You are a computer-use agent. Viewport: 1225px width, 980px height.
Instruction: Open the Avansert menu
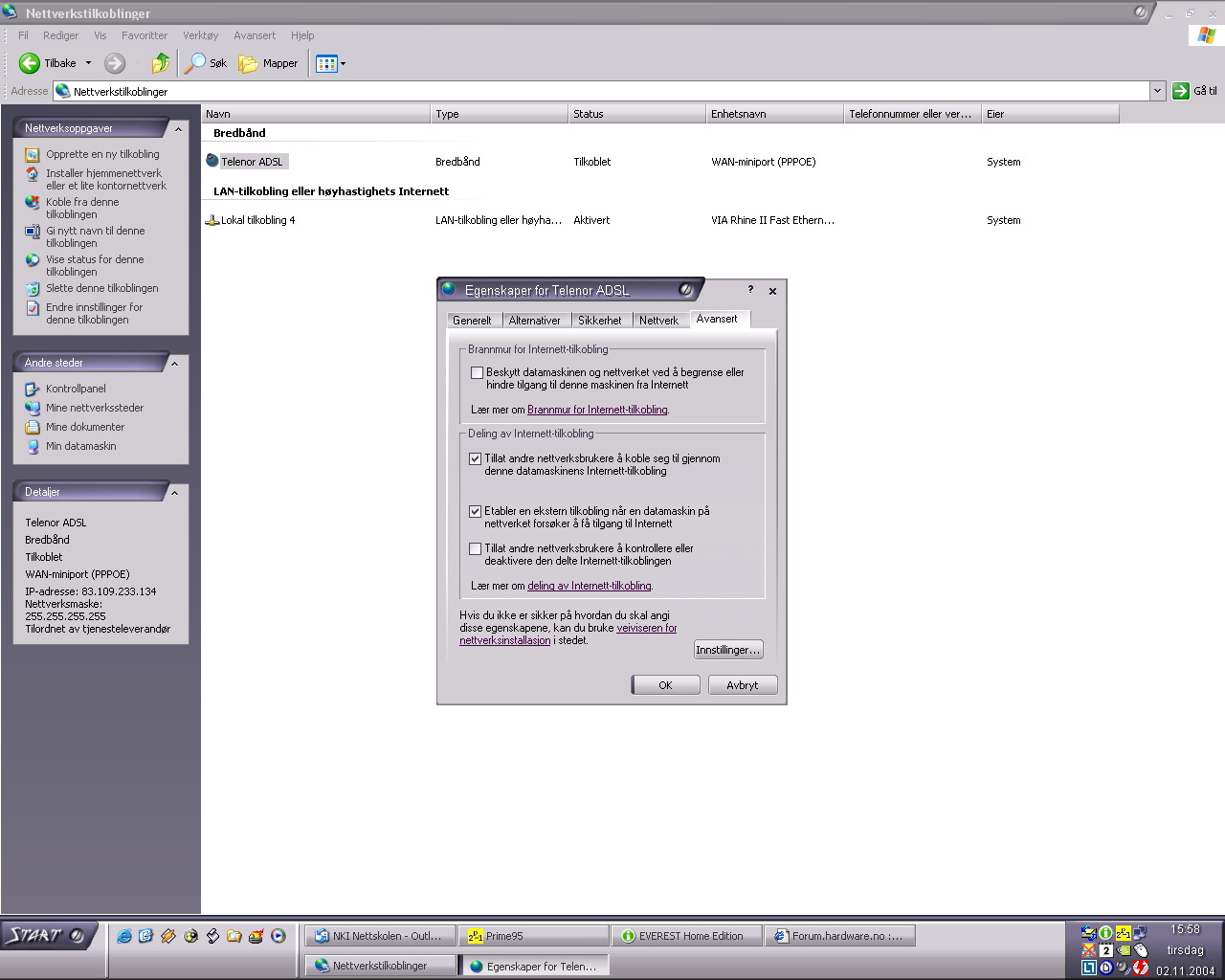255,35
